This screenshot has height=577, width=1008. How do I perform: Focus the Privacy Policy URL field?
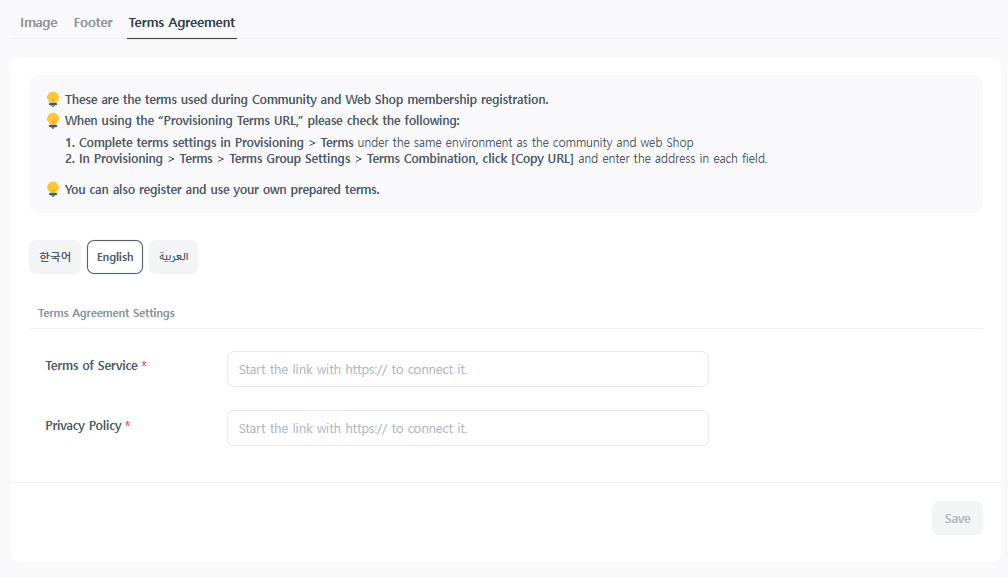[468, 428]
